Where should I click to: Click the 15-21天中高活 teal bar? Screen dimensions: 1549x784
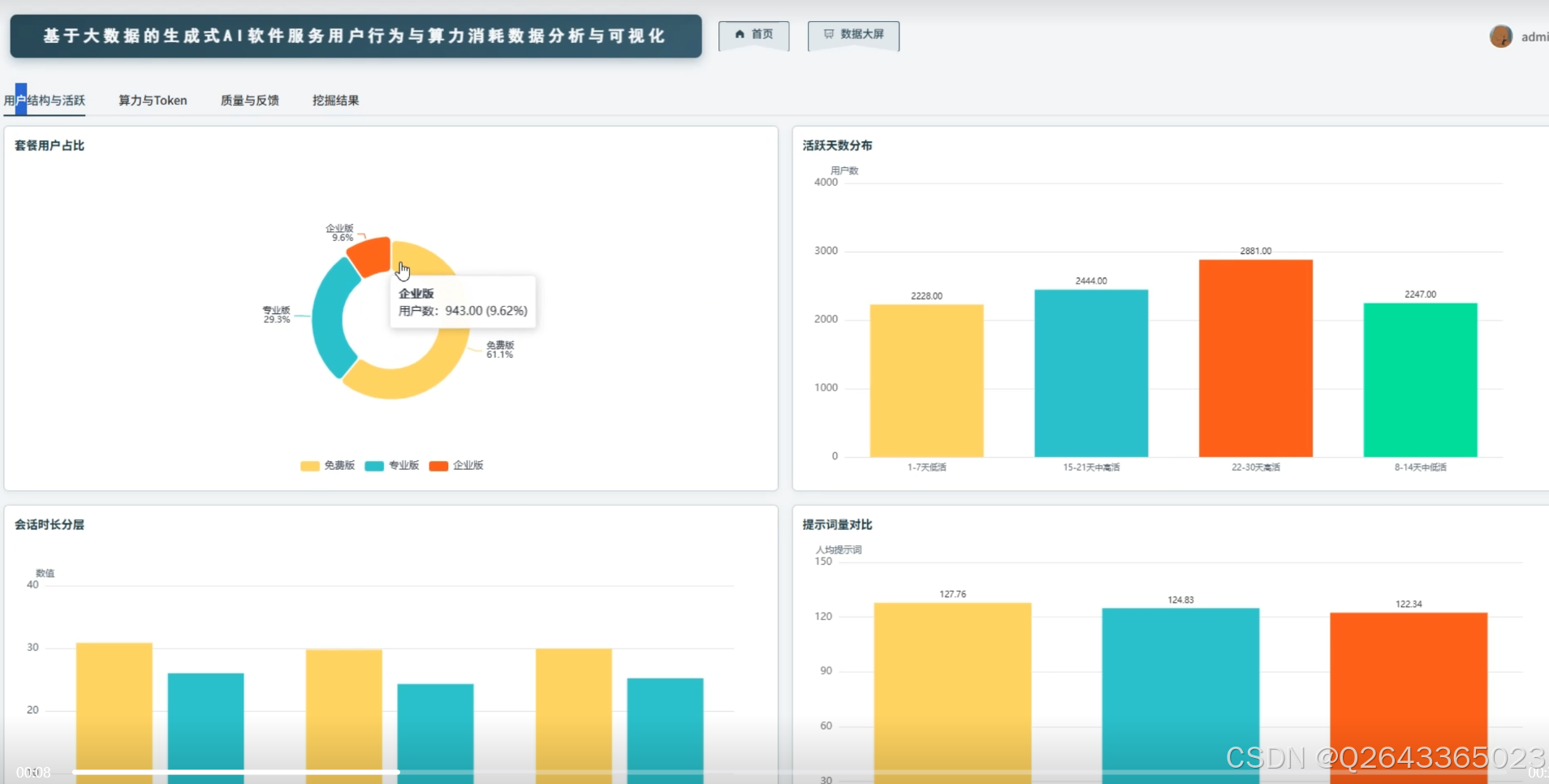(1091, 373)
